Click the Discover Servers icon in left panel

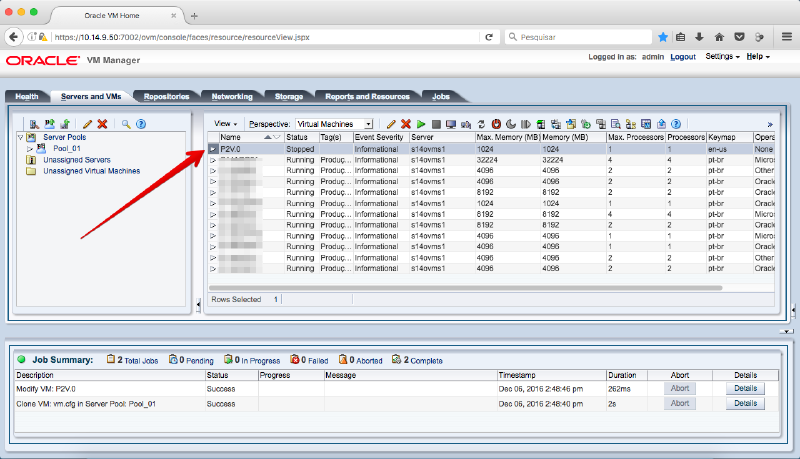pos(35,124)
